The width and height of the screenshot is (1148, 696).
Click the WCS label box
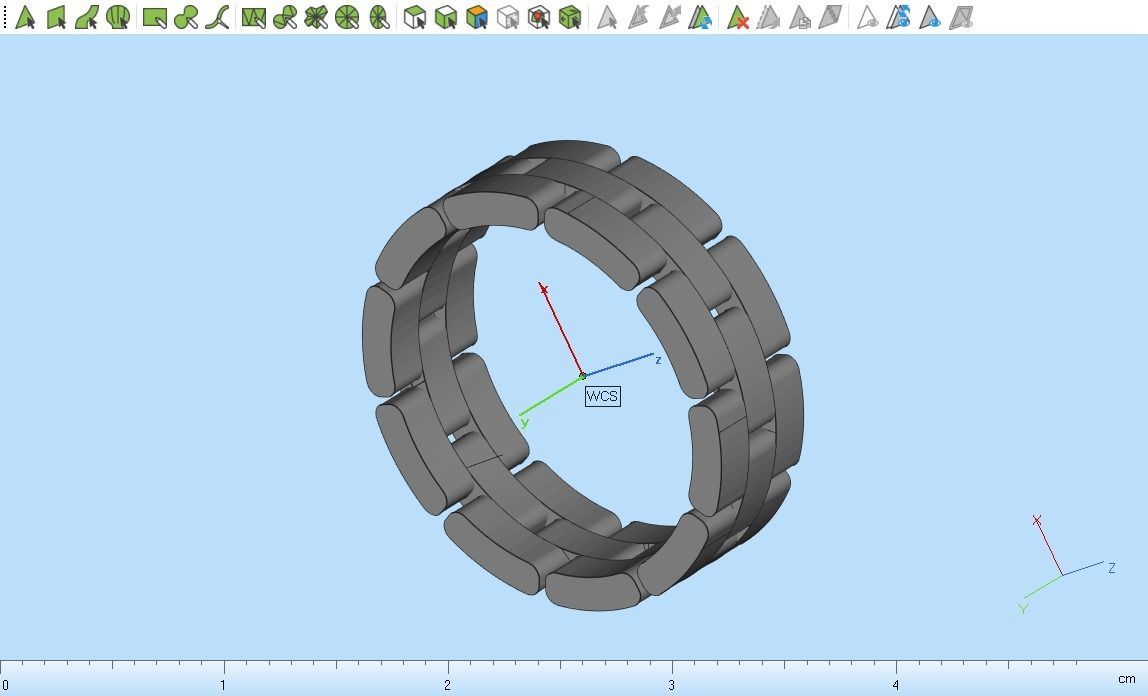pos(603,396)
